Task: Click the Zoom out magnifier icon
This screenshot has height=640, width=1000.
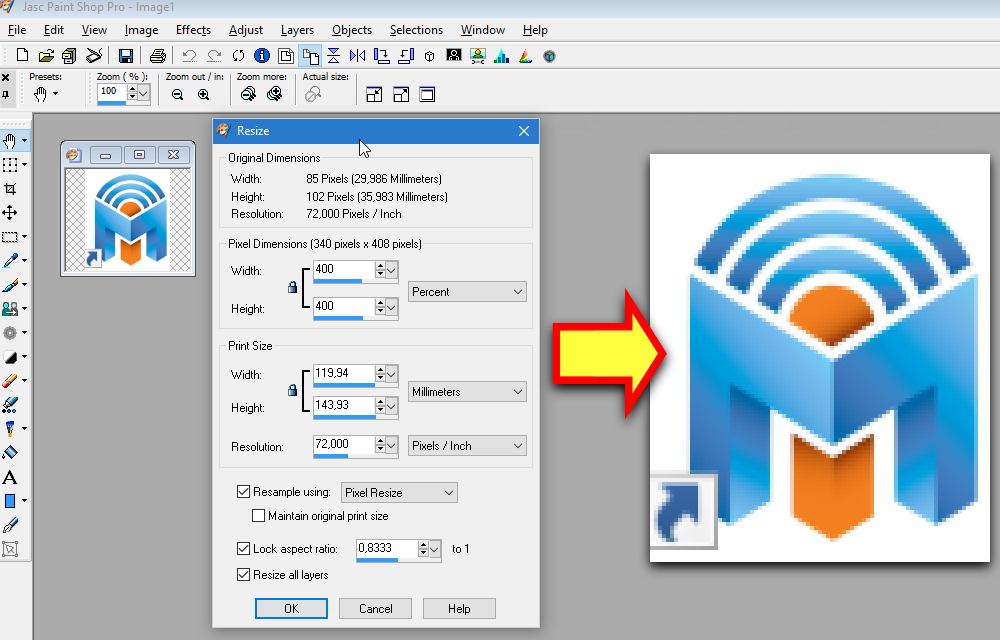Action: (x=177, y=94)
